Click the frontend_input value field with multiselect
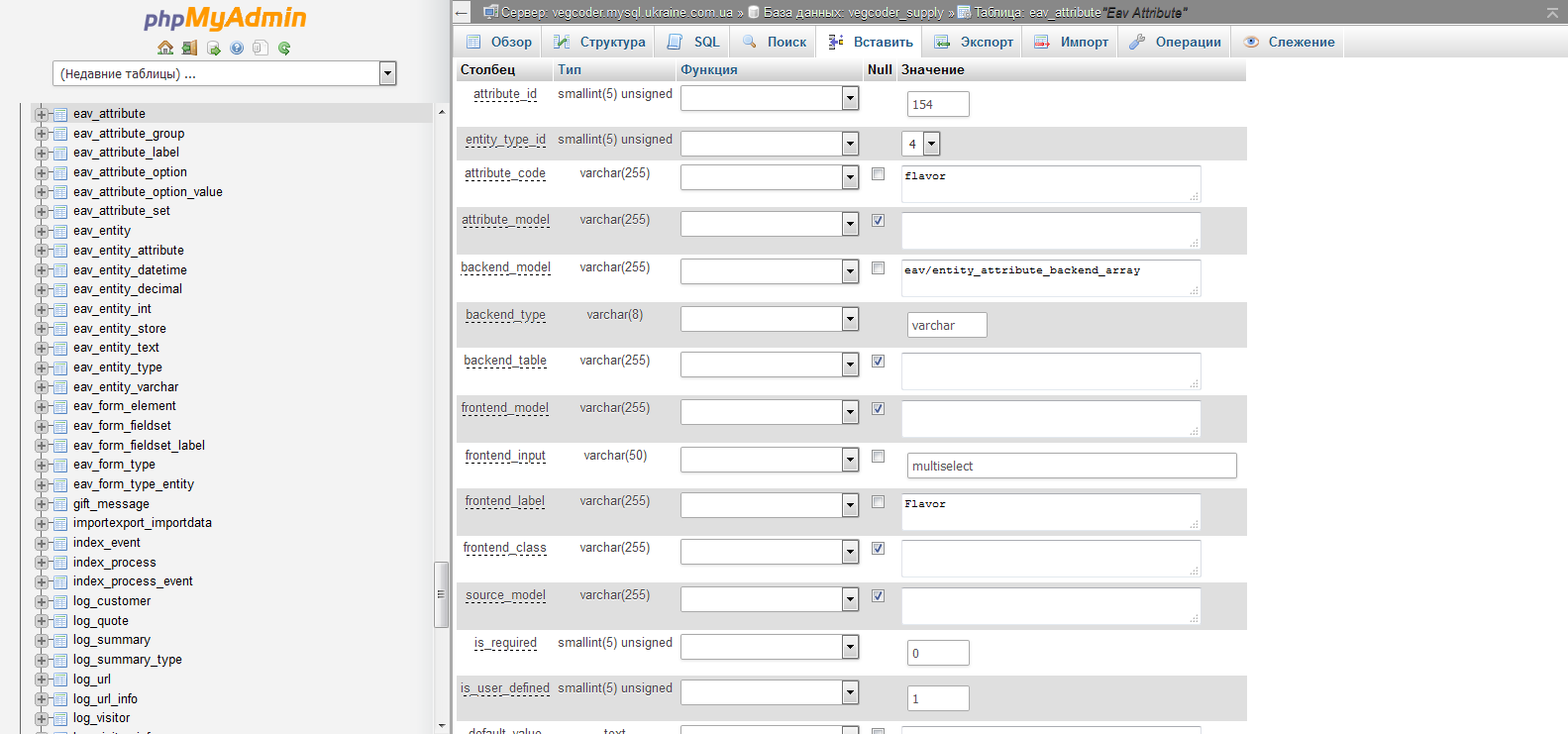This screenshot has width=1568, height=734. coord(1072,466)
